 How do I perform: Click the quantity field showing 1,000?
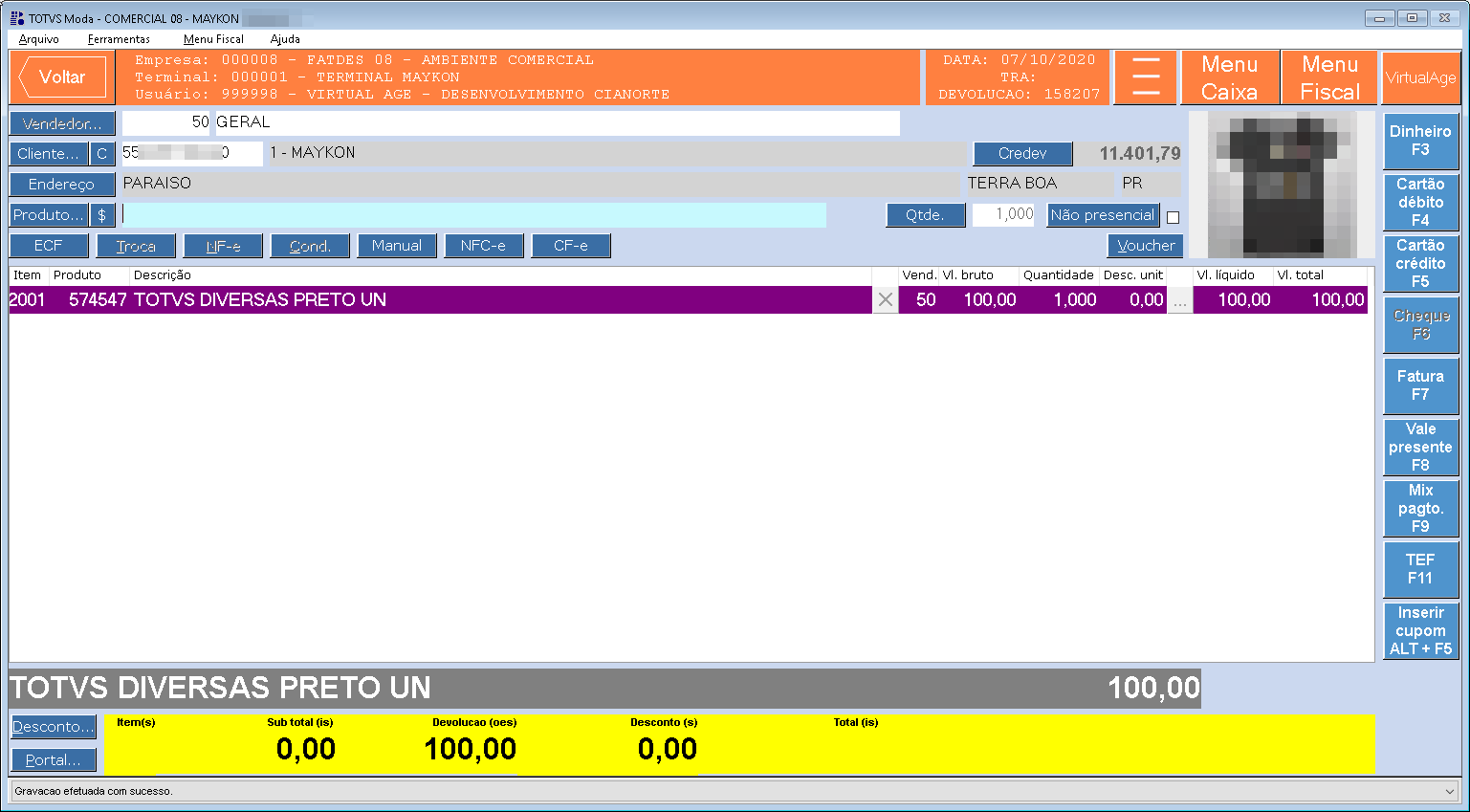(1003, 215)
